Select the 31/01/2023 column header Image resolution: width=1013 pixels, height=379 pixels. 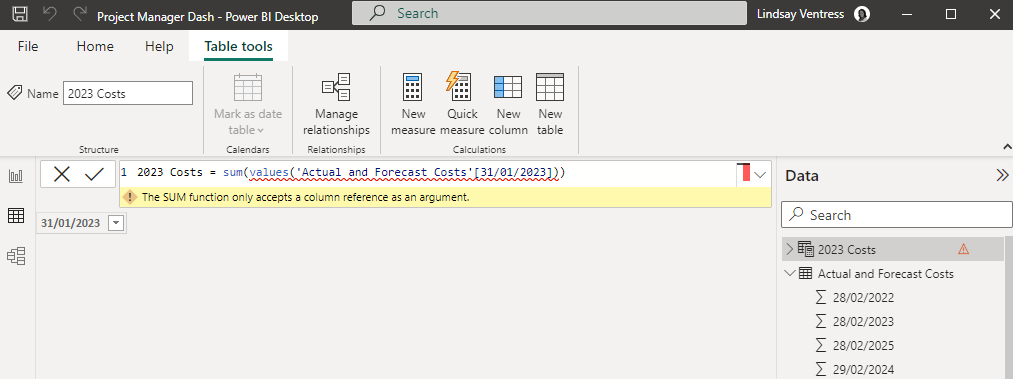pos(71,223)
